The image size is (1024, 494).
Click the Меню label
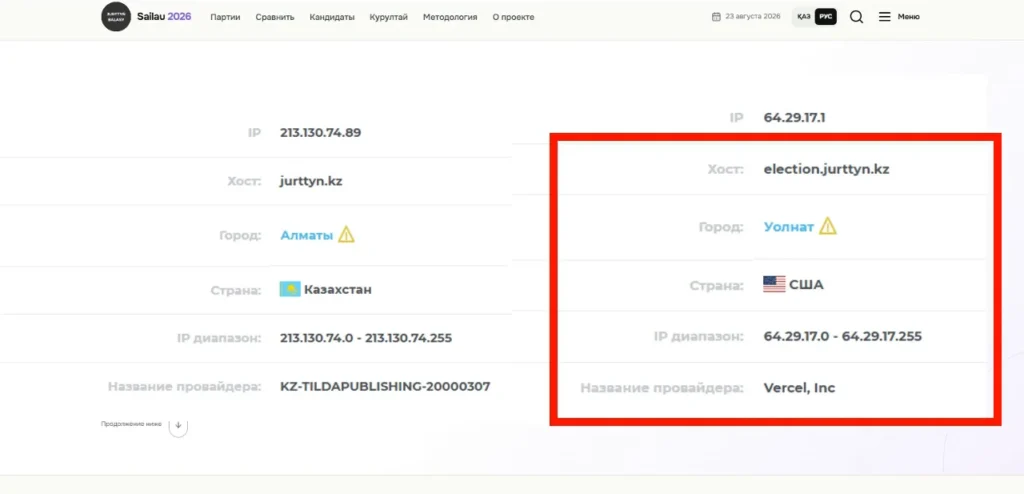(908, 17)
